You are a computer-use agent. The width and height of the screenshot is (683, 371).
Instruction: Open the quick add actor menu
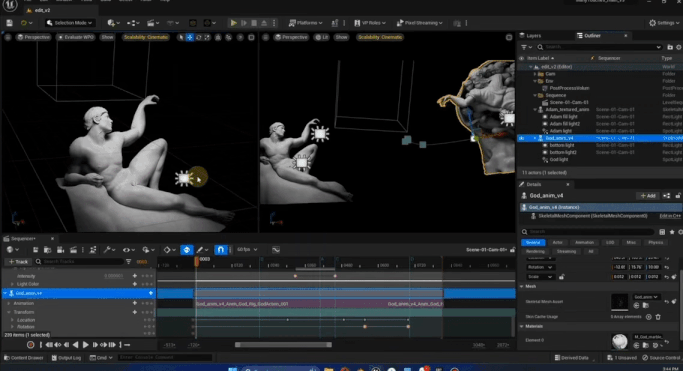point(113,23)
